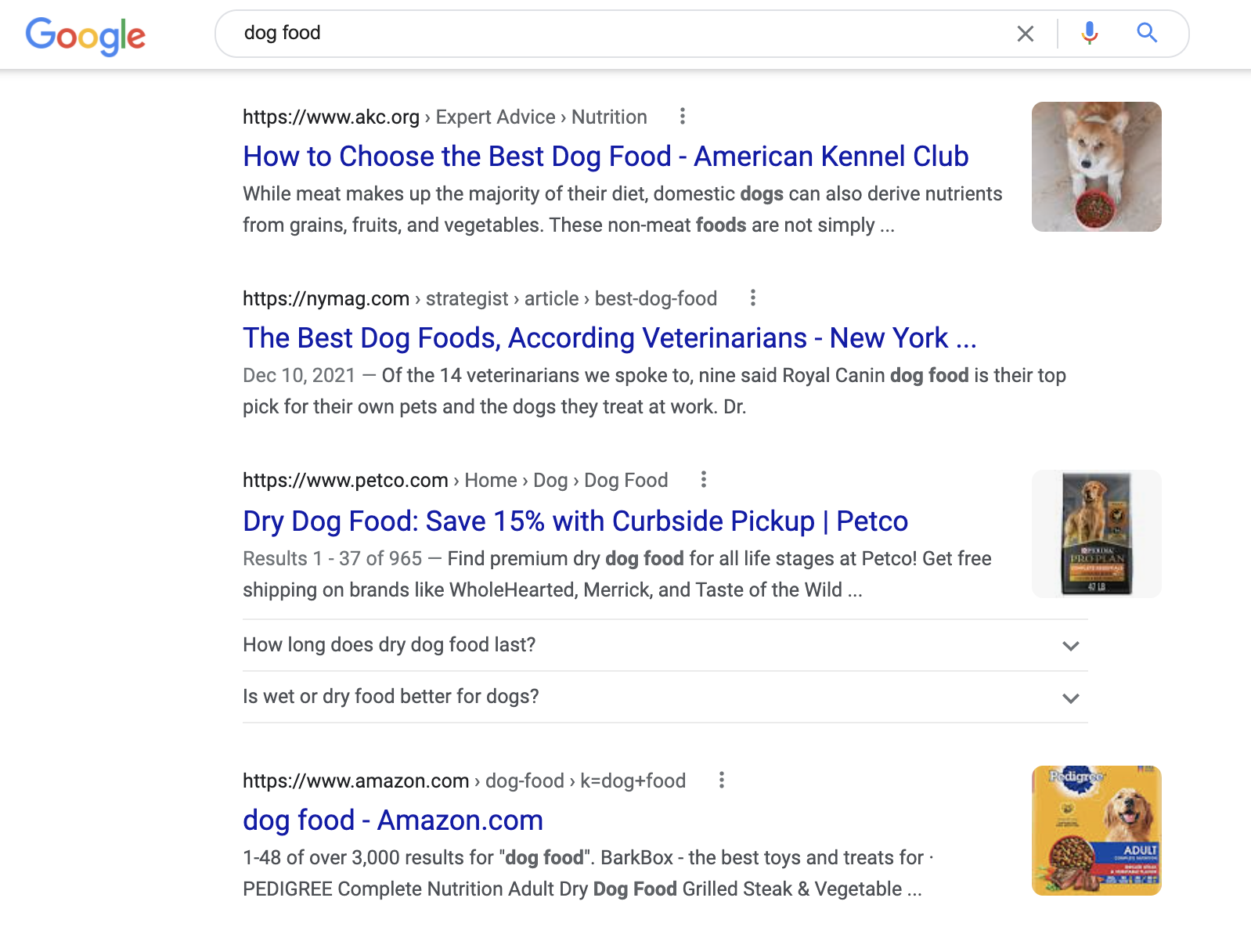The image size is (1251, 952).
Task: Open "The Best Dog Foods, According Veterinarians" link
Action: point(609,338)
